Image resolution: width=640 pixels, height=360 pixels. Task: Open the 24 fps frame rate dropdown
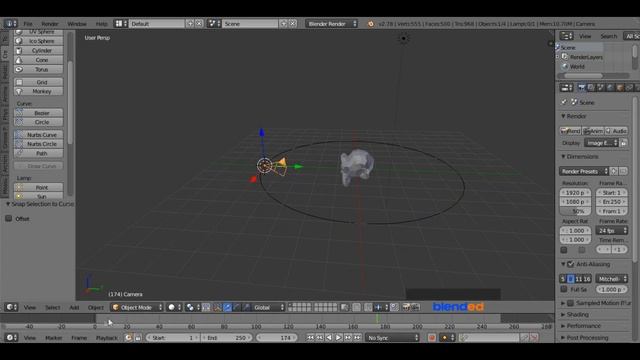tap(611, 231)
